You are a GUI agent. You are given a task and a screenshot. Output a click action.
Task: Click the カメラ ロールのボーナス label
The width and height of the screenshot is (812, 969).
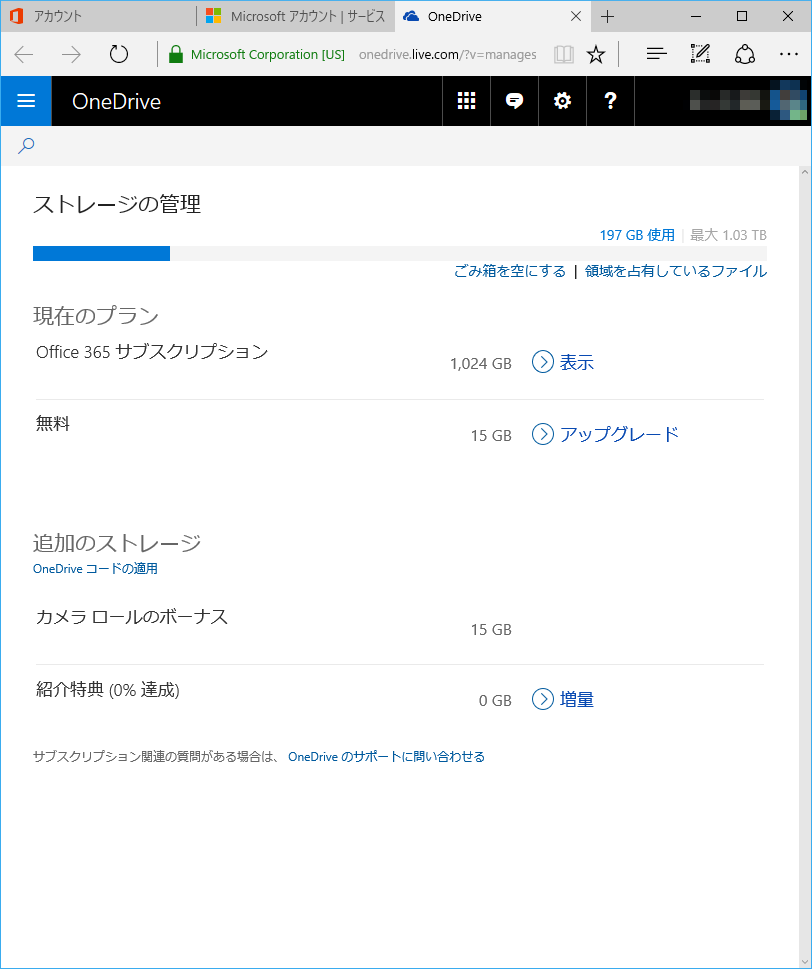(132, 617)
